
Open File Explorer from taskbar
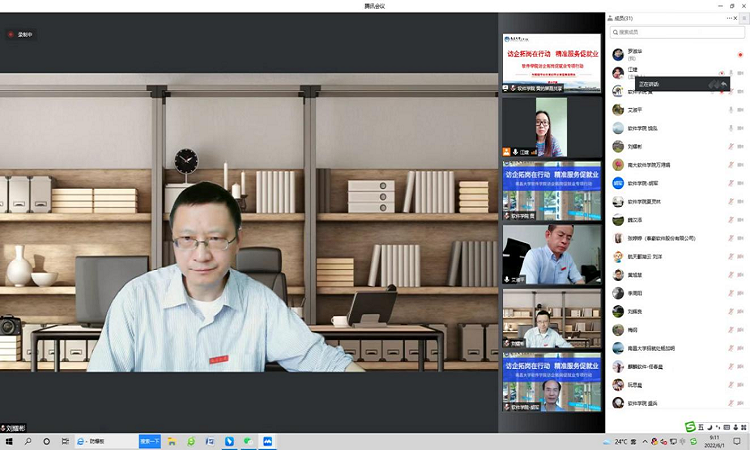172,441
